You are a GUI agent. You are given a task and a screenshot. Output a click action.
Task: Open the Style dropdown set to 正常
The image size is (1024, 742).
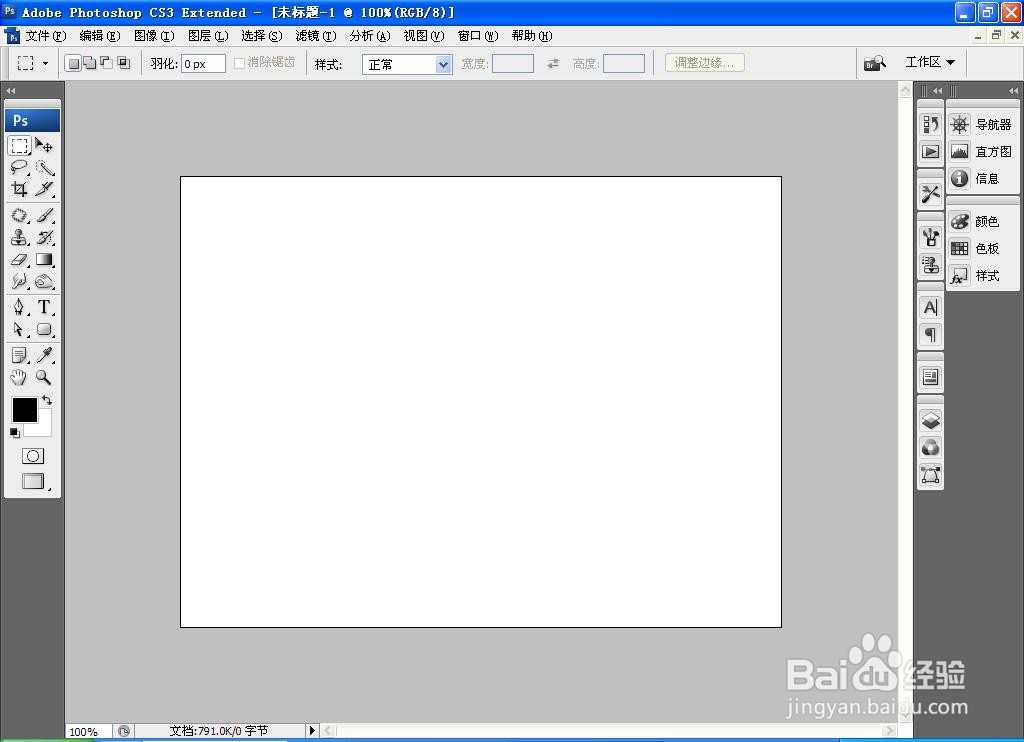[407, 64]
